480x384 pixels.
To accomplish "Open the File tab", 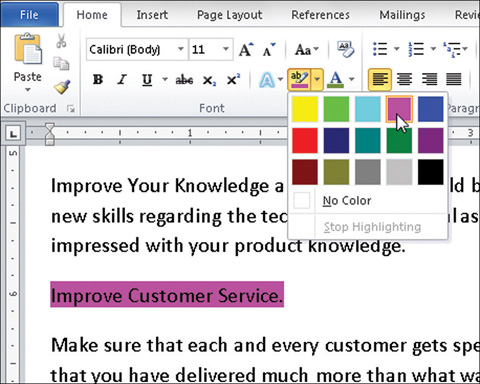I will coord(29,15).
